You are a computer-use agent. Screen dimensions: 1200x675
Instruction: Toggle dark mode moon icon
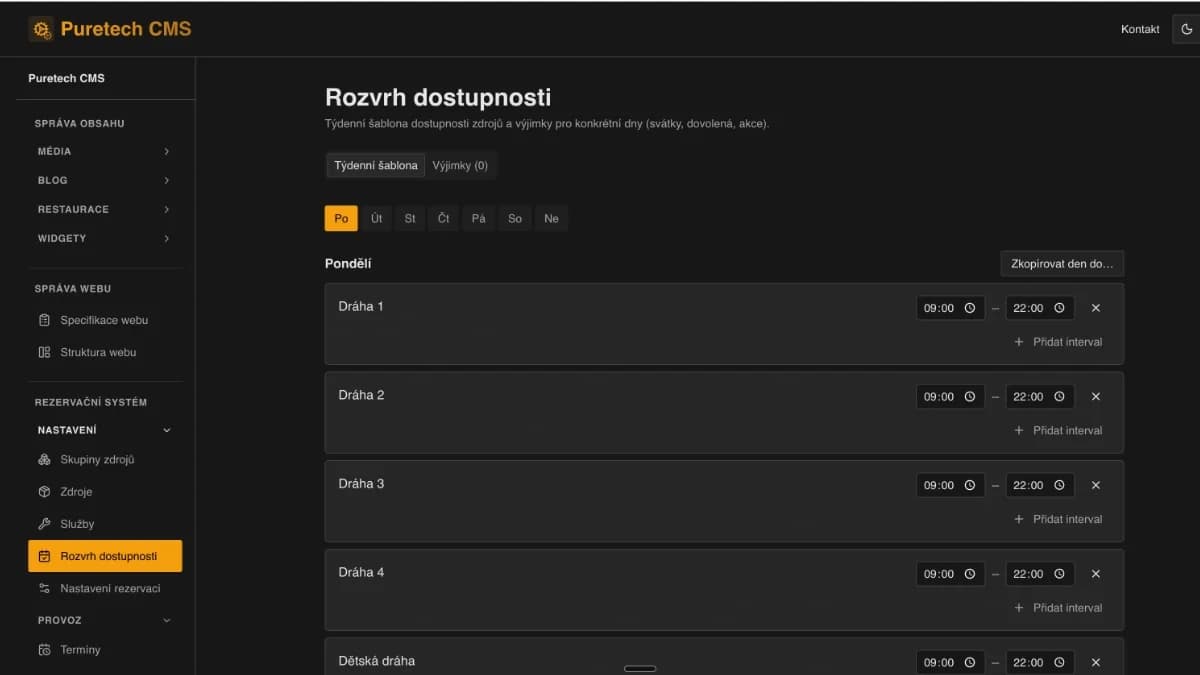coord(1188,29)
